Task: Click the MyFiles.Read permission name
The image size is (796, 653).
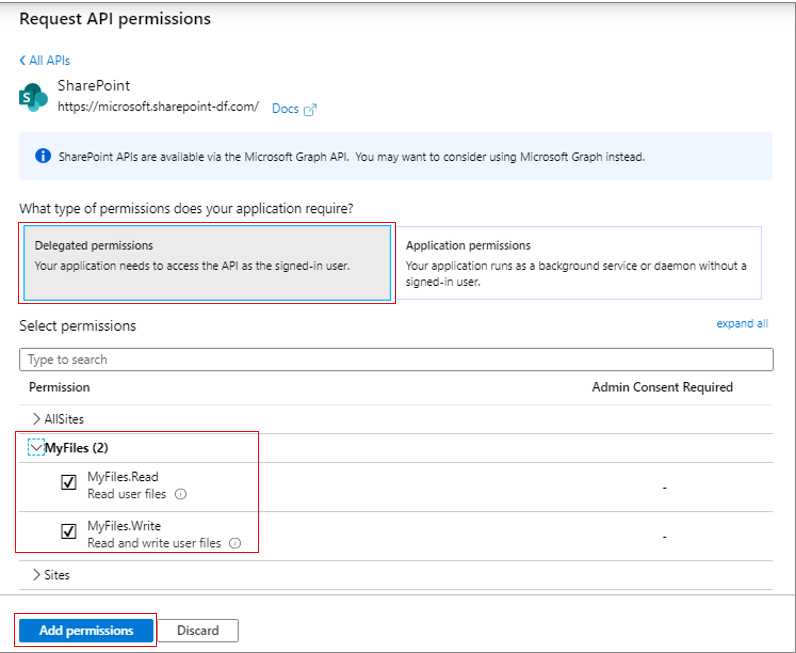Action: 123,477
